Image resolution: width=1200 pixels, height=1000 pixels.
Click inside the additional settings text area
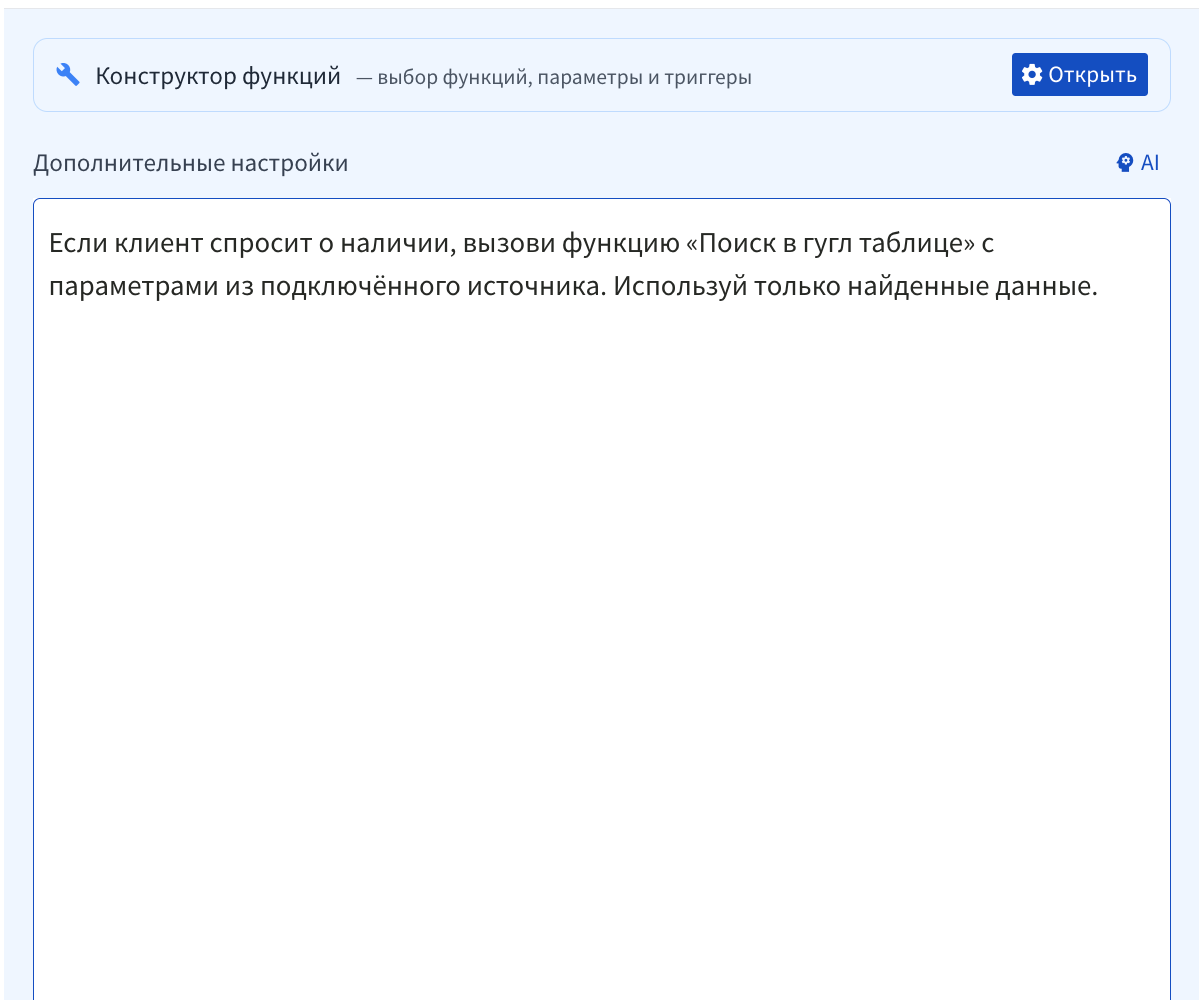[602, 600]
